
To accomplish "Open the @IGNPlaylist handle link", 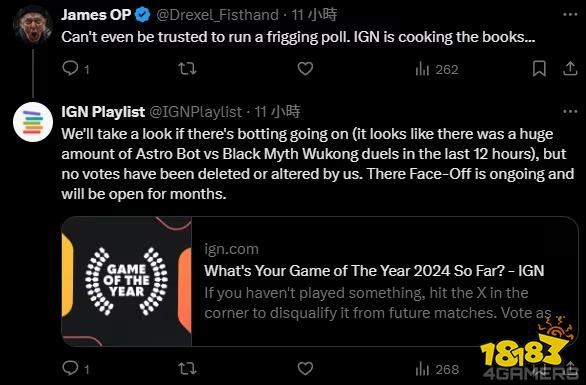I will (196, 112).
